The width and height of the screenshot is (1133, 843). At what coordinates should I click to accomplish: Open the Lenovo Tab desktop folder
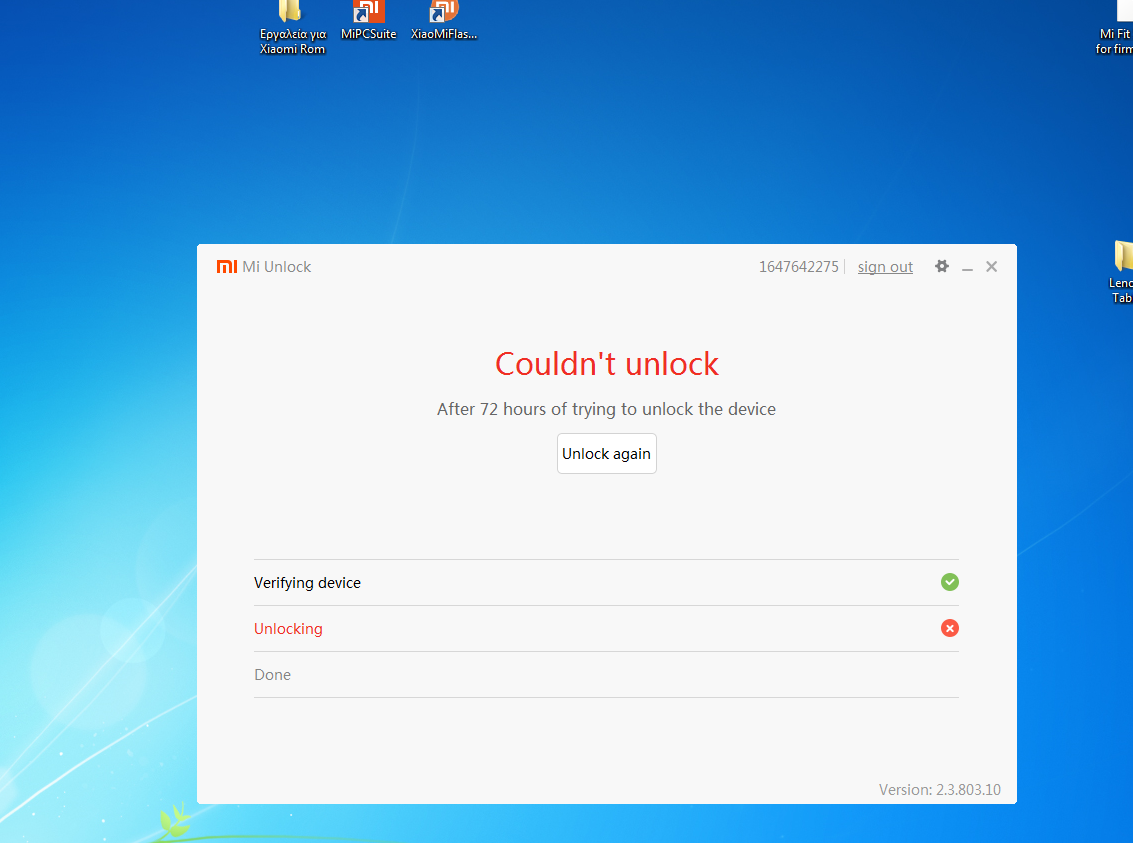1121,272
